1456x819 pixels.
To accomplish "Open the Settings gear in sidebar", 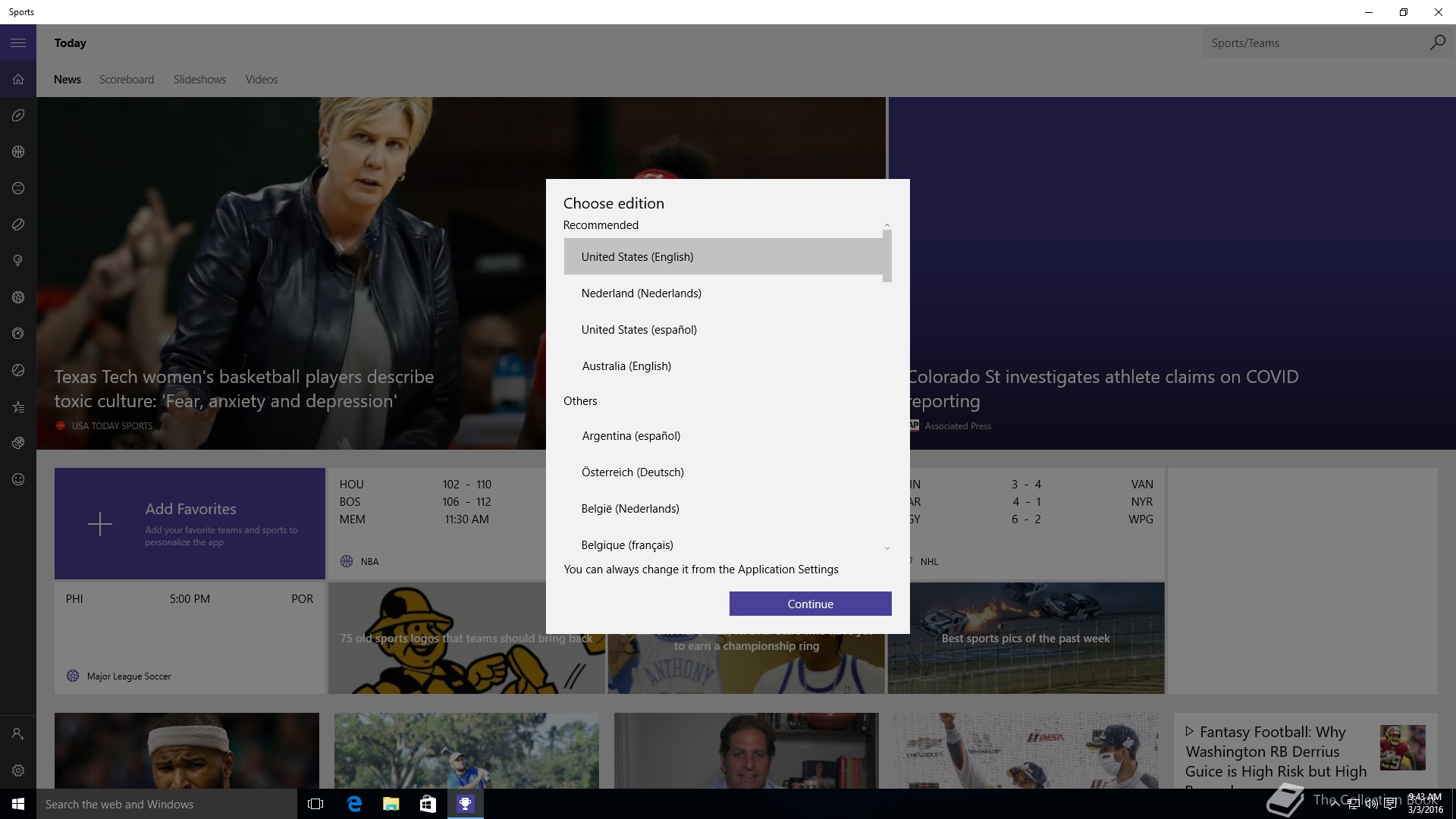I will 18,770.
